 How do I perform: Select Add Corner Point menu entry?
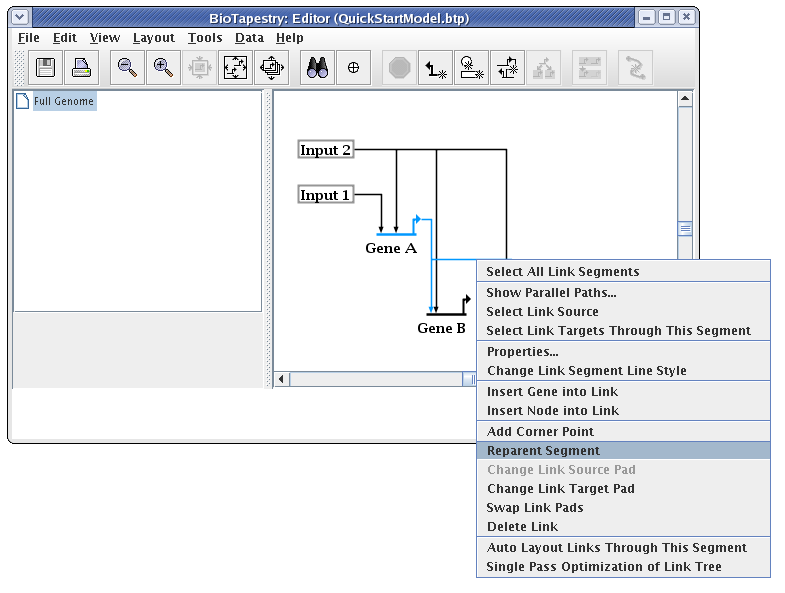(x=540, y=432)
